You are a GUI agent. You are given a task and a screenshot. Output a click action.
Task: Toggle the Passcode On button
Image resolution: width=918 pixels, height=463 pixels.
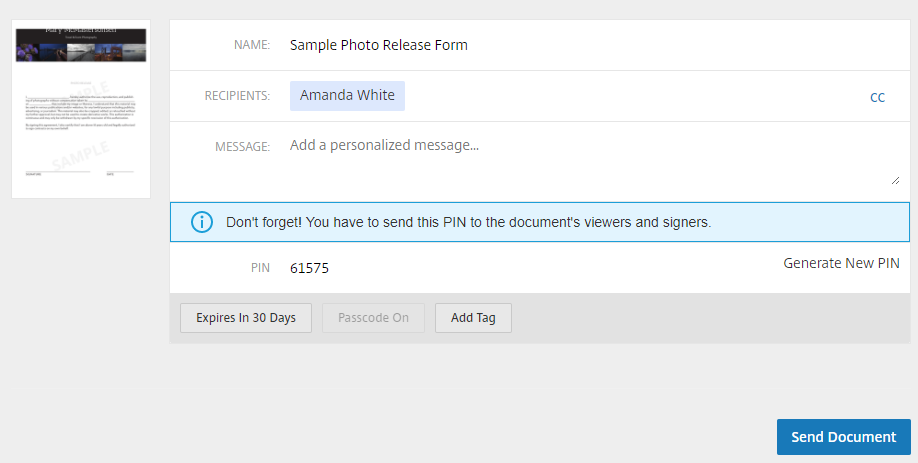click(x=374, y=318)
